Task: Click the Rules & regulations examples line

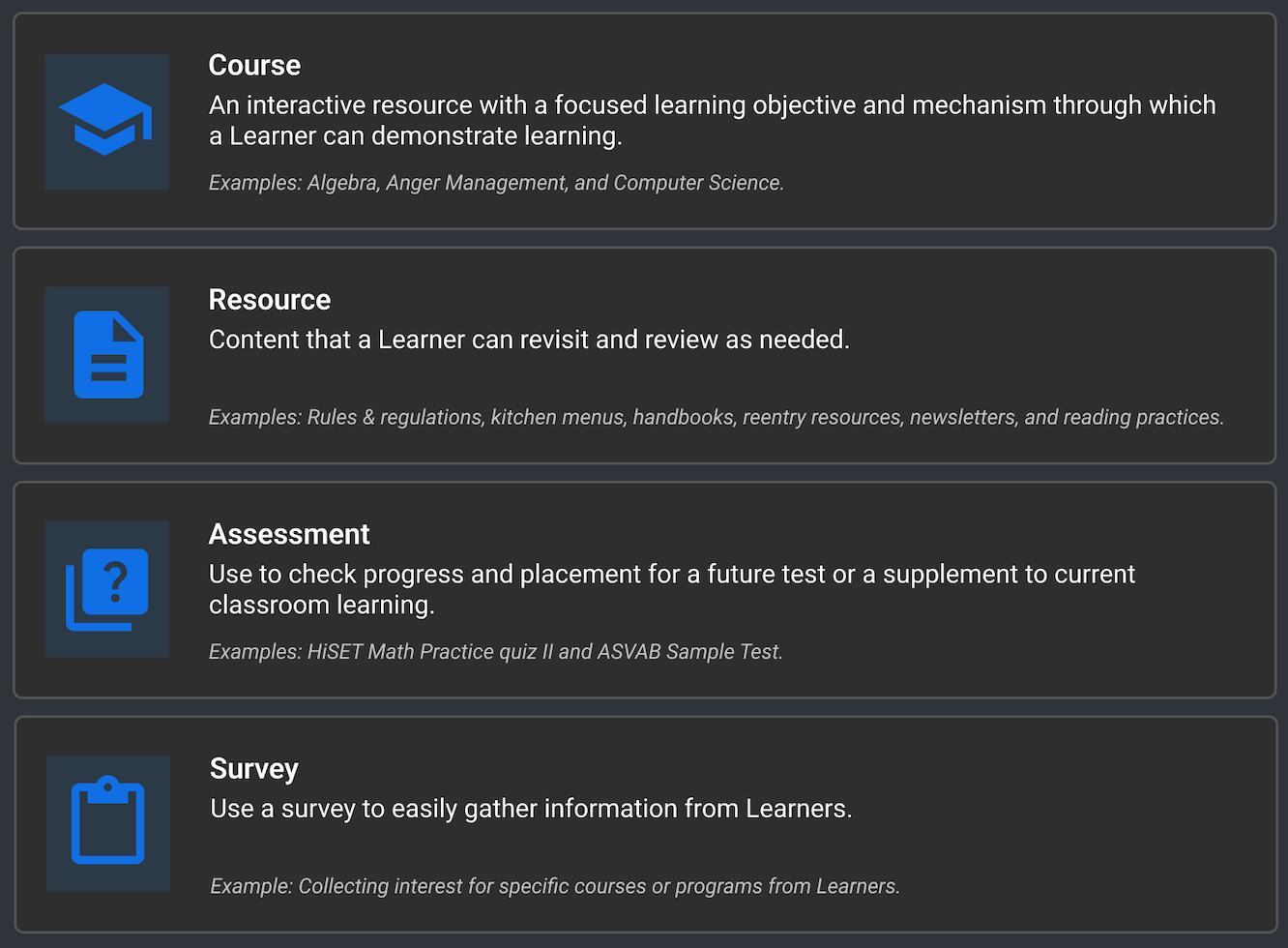Action: [x=717, y=417]
